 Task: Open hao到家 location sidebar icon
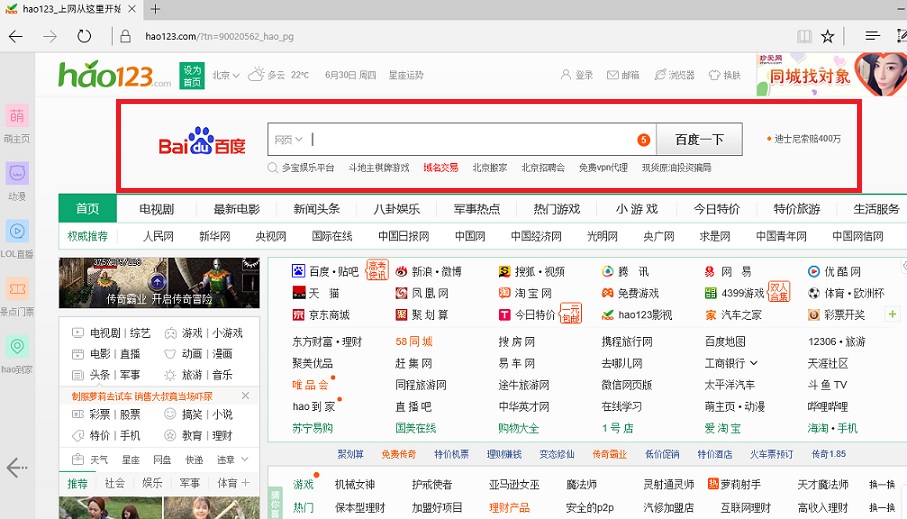17,347
